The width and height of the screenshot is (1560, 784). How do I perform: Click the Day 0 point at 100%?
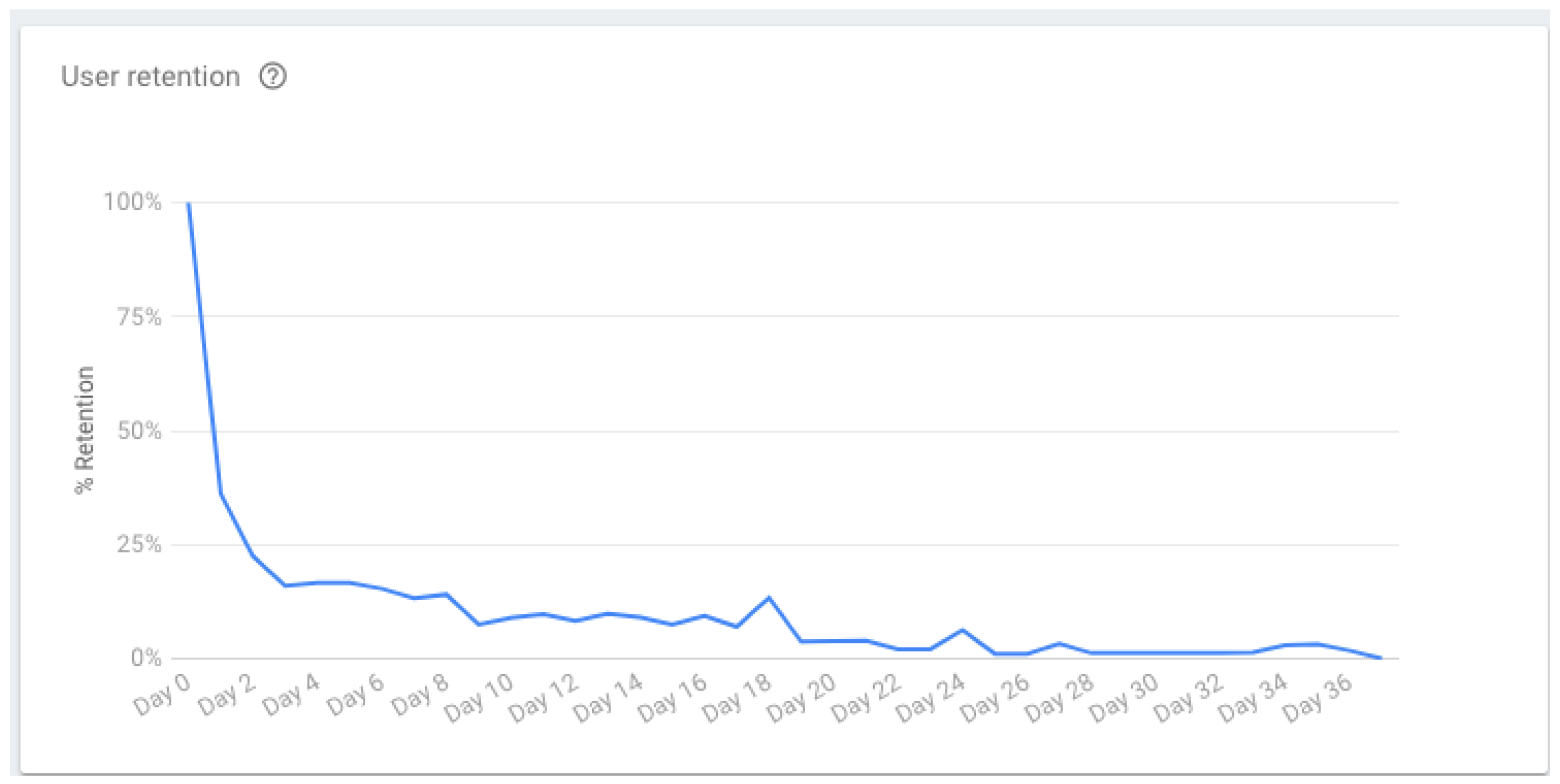pos(189,204)
